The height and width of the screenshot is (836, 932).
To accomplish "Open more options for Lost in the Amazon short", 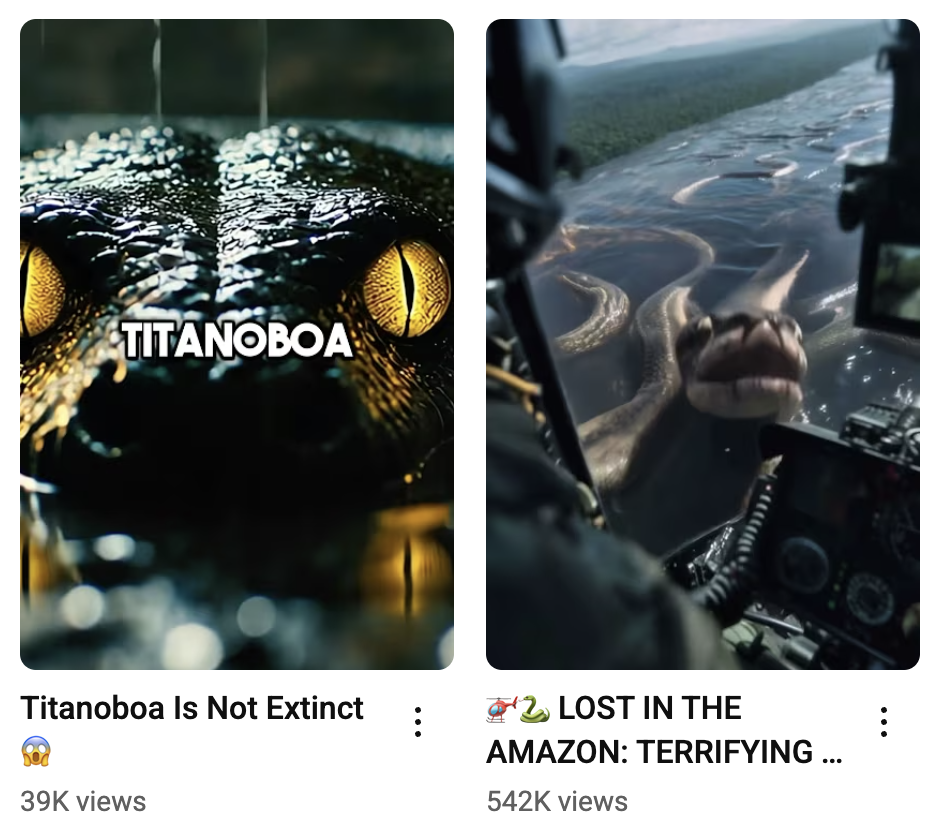I will (884, 722).
